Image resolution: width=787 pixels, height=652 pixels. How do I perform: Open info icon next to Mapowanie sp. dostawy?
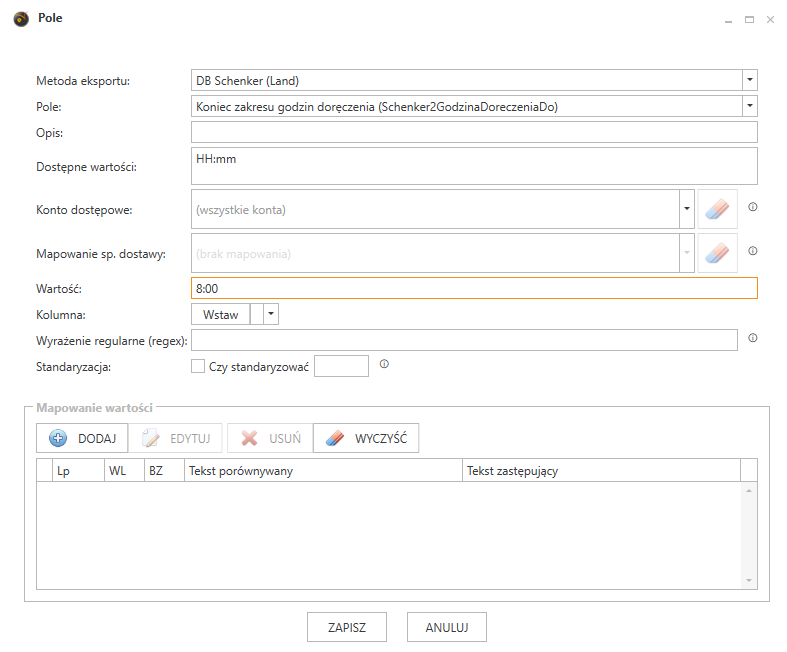pyautogui.click(x=752, y=251)
